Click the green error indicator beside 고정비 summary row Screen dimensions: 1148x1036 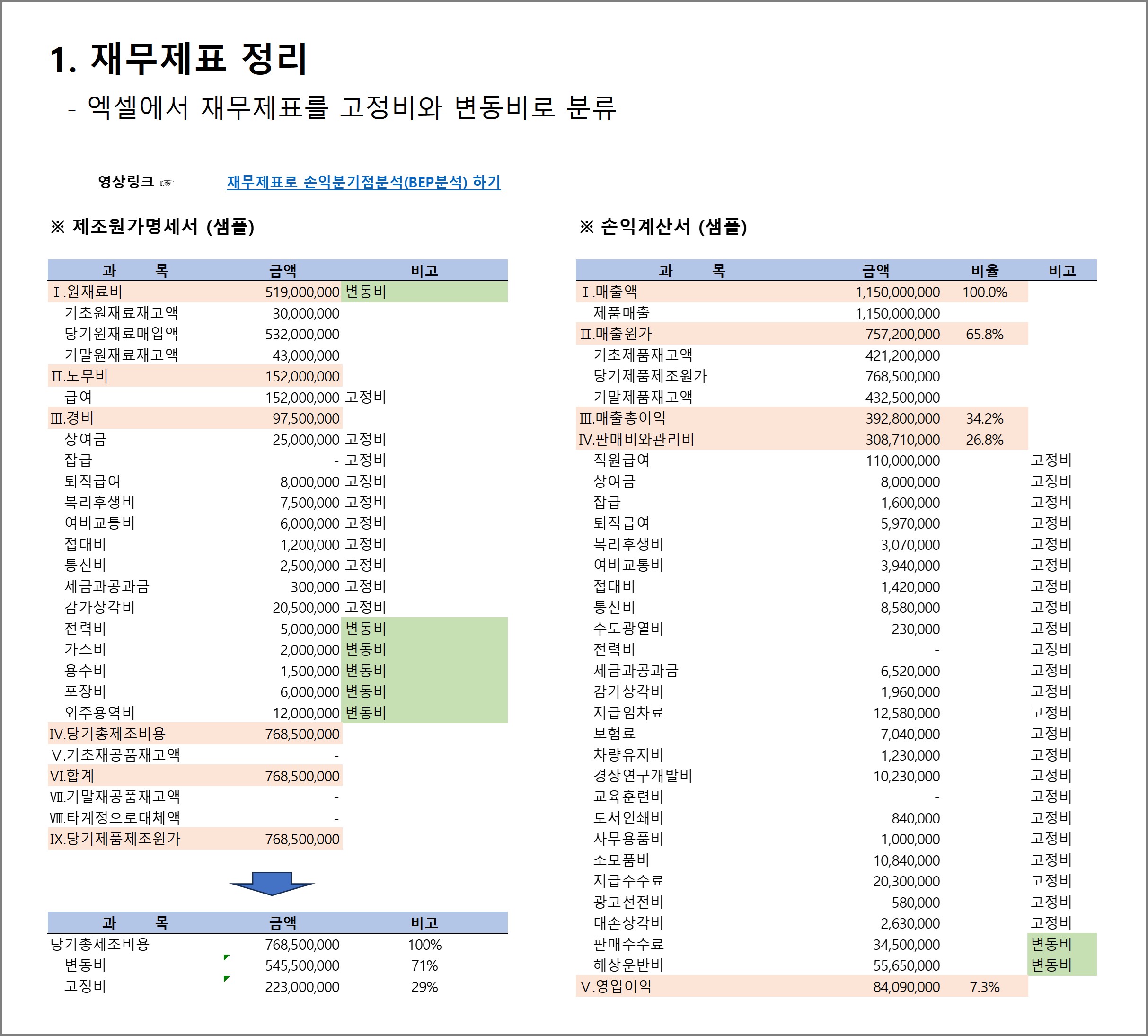coord(227,979)
